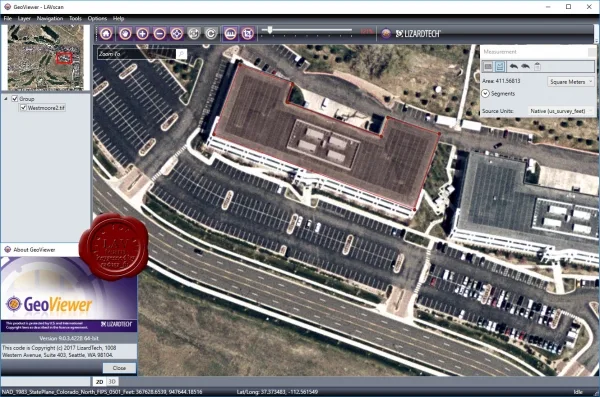Select distance measurement mode icon

[x=488, y=67]
